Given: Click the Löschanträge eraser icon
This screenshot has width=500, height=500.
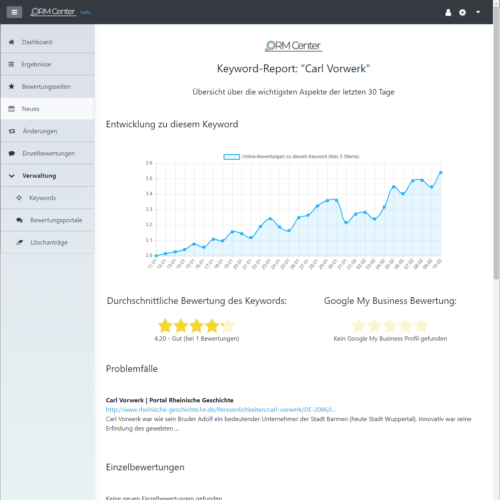Looking at the screenshot, I should point(20,242).
